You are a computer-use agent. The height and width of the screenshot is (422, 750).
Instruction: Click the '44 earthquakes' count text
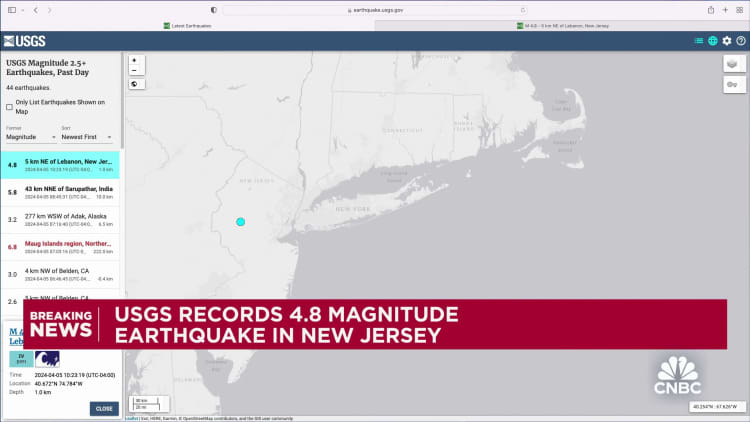[x=28, y=88]
